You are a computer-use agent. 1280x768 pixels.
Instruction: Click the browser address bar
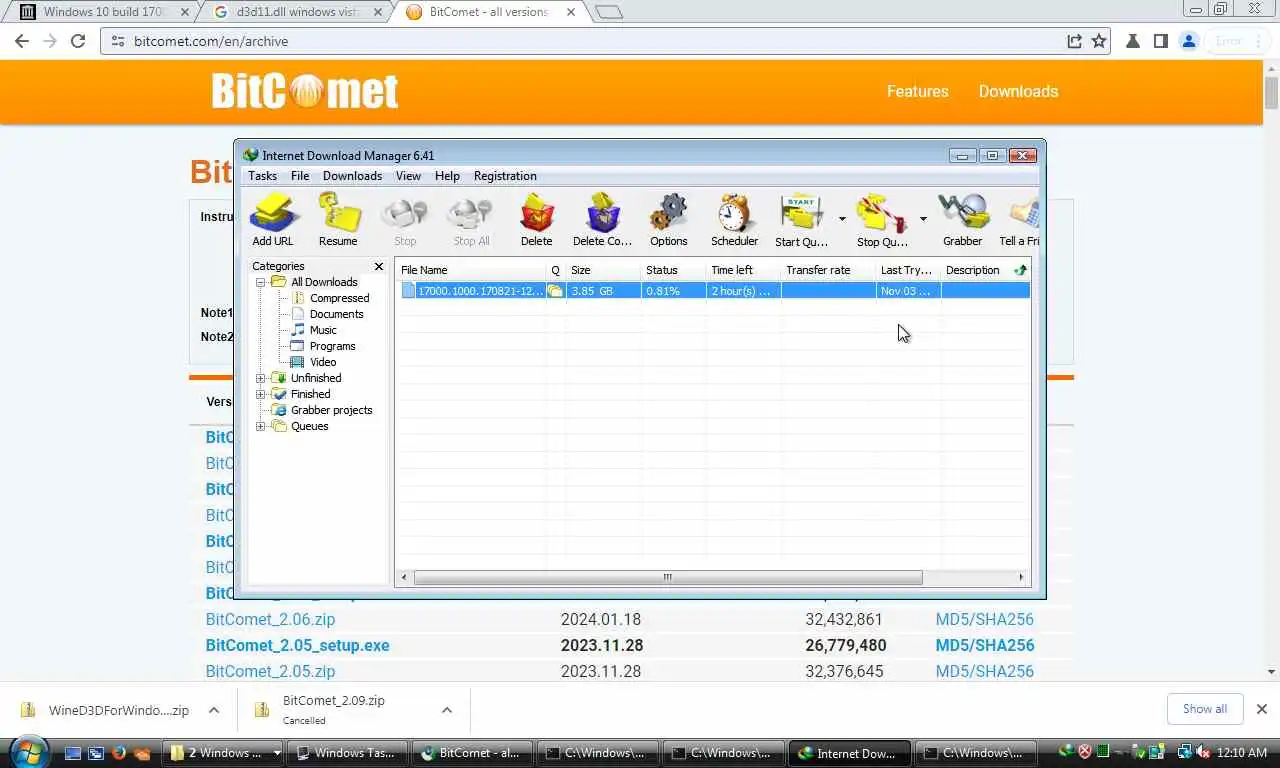[590, 41]
